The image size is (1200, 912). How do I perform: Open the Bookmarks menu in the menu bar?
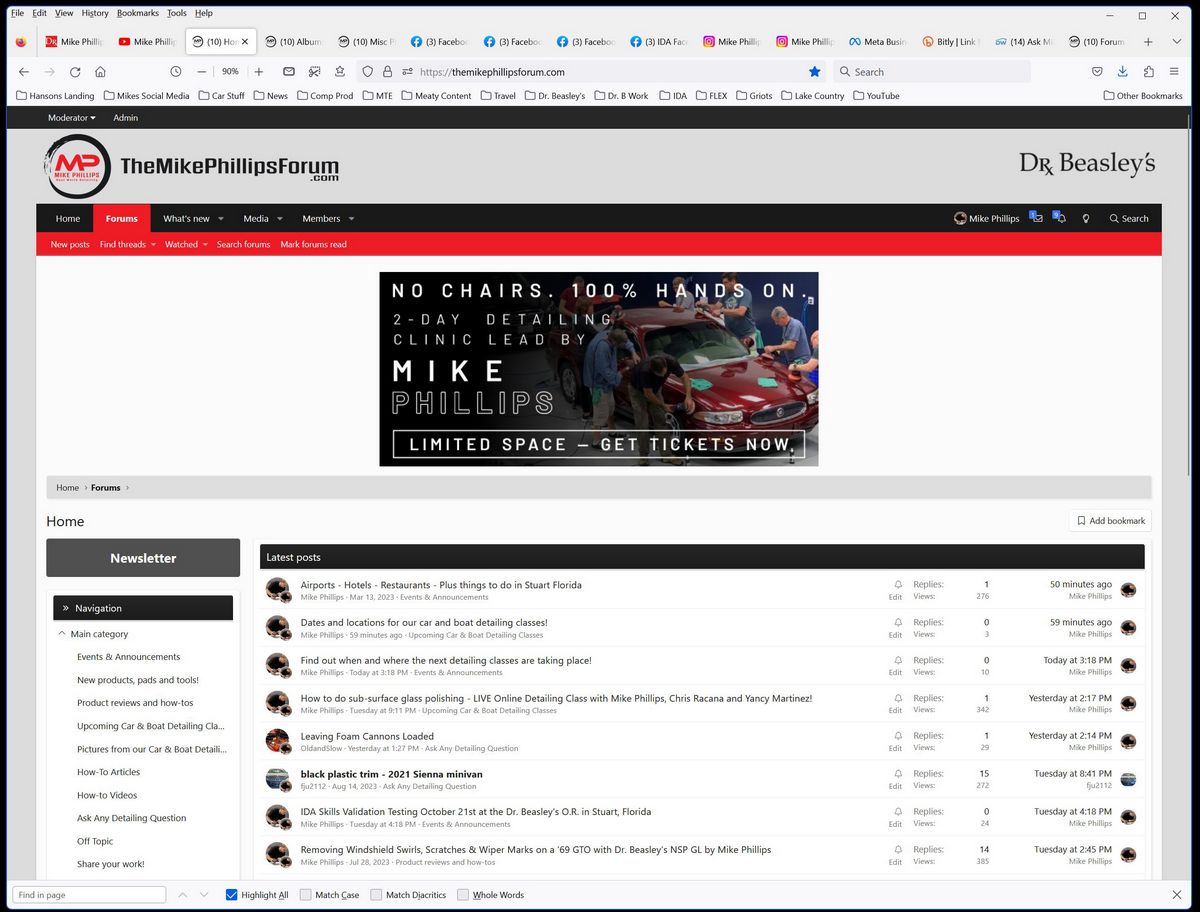point(137,13)
